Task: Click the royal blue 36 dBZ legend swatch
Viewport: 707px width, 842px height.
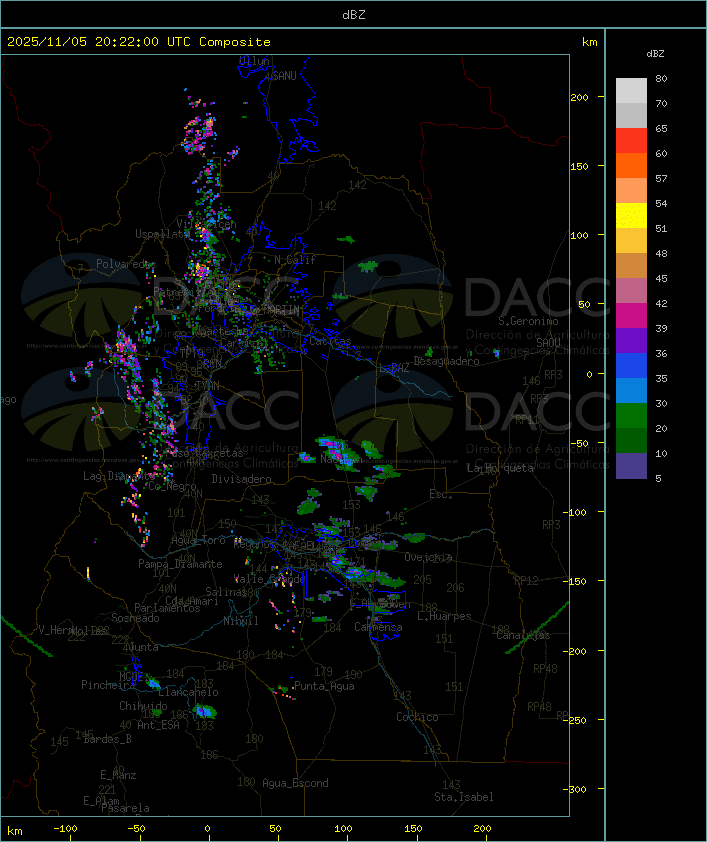Action: [x=631, y=365]
